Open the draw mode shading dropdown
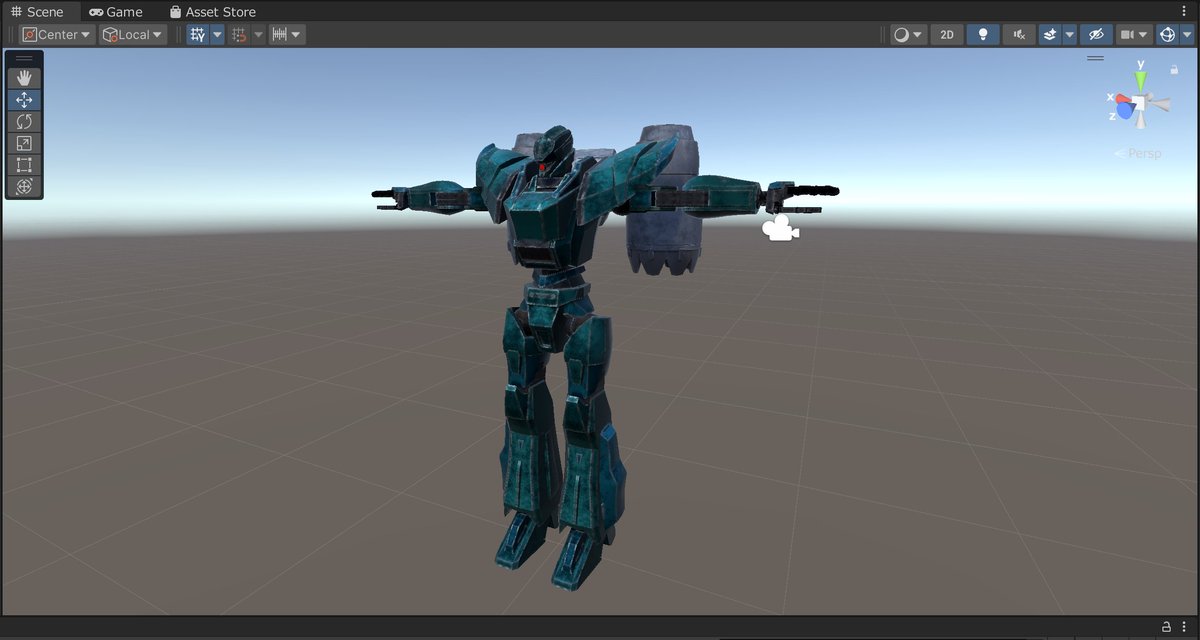 pos(909,35)
